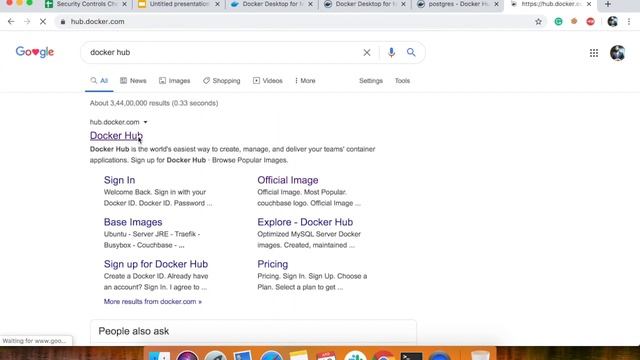
Task: Submit search using the magnifier icon
Action: tap(411, 52)
